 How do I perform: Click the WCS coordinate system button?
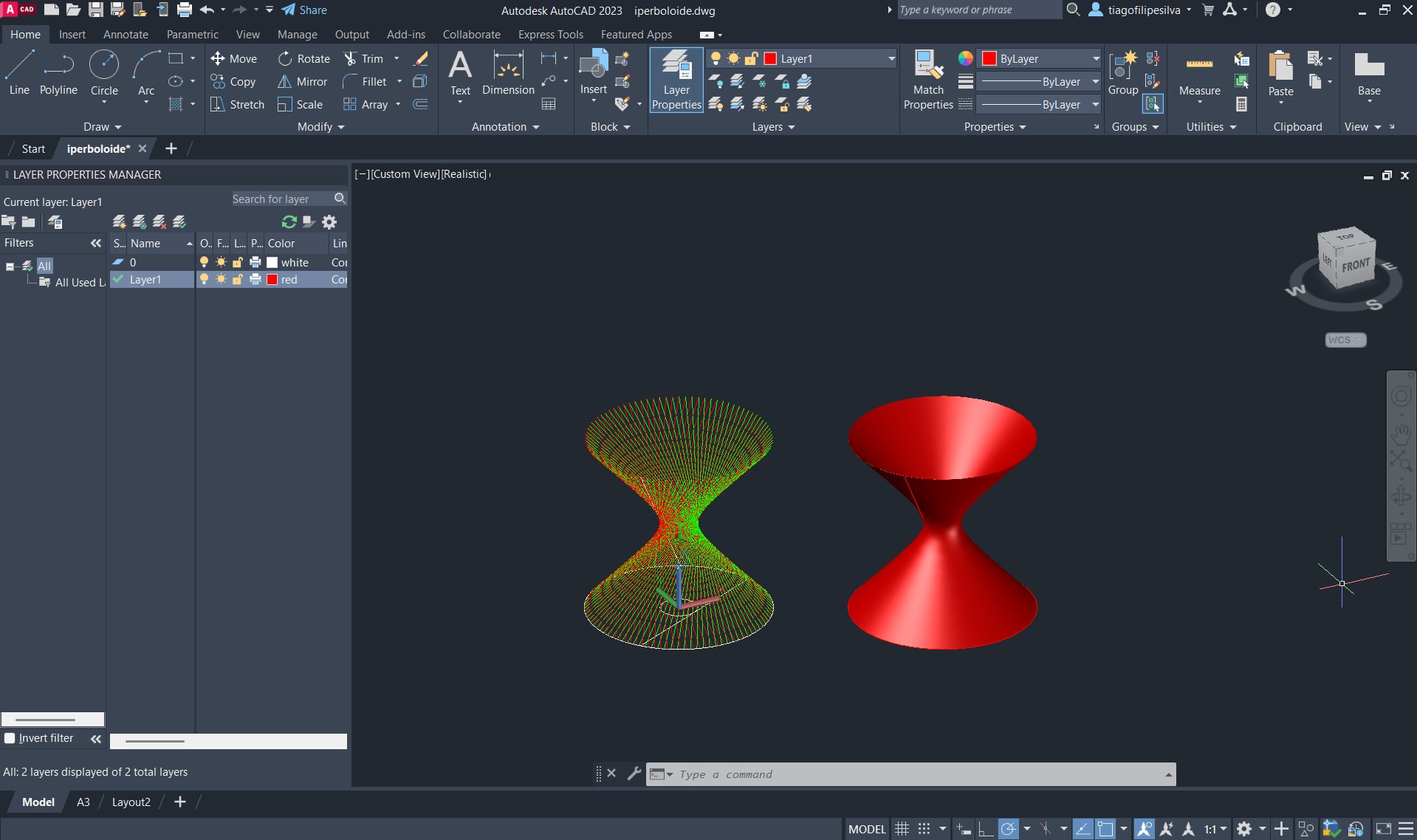(1345, 340)
